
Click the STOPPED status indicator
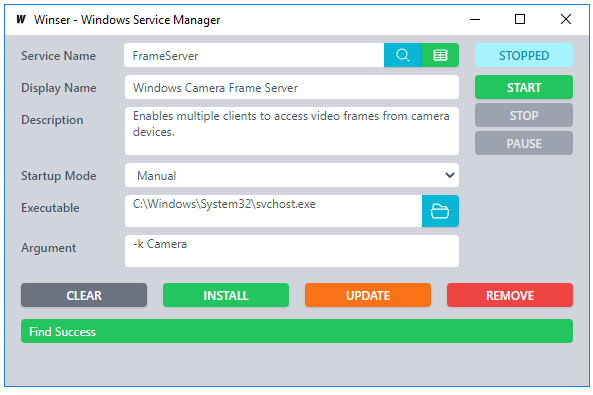pos(524,55)
